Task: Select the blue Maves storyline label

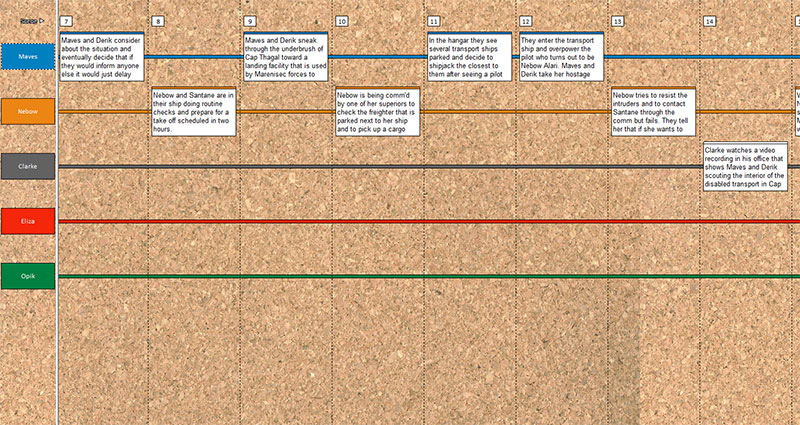Action: coord(28,57)
